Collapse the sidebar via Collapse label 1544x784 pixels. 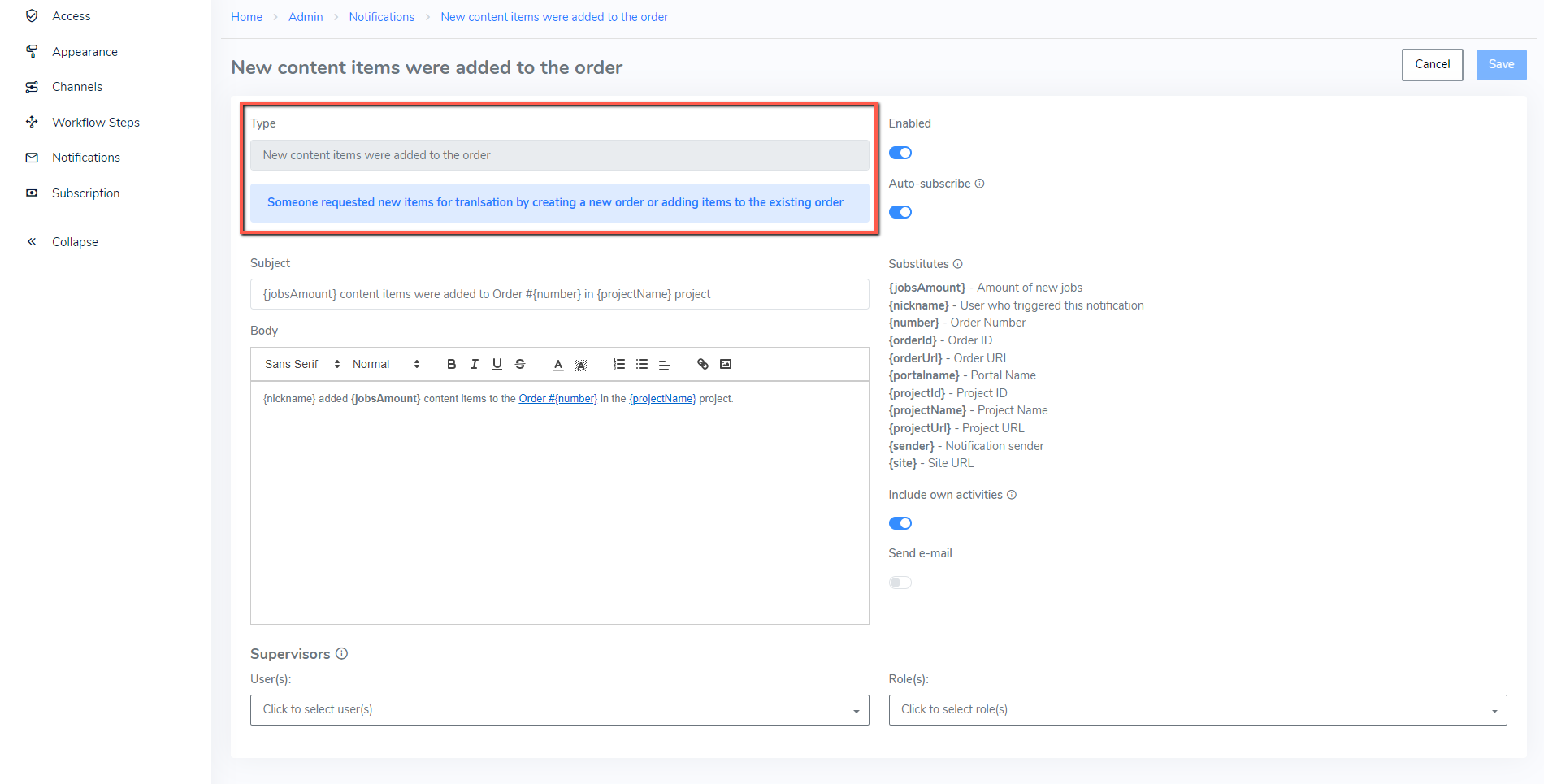pyautogui.click(x=75, y=242)
